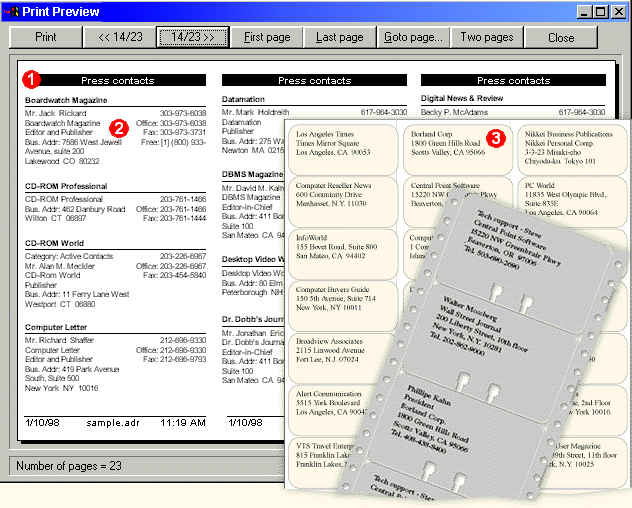Click the Number of pages = 23 status

[69, 466]
